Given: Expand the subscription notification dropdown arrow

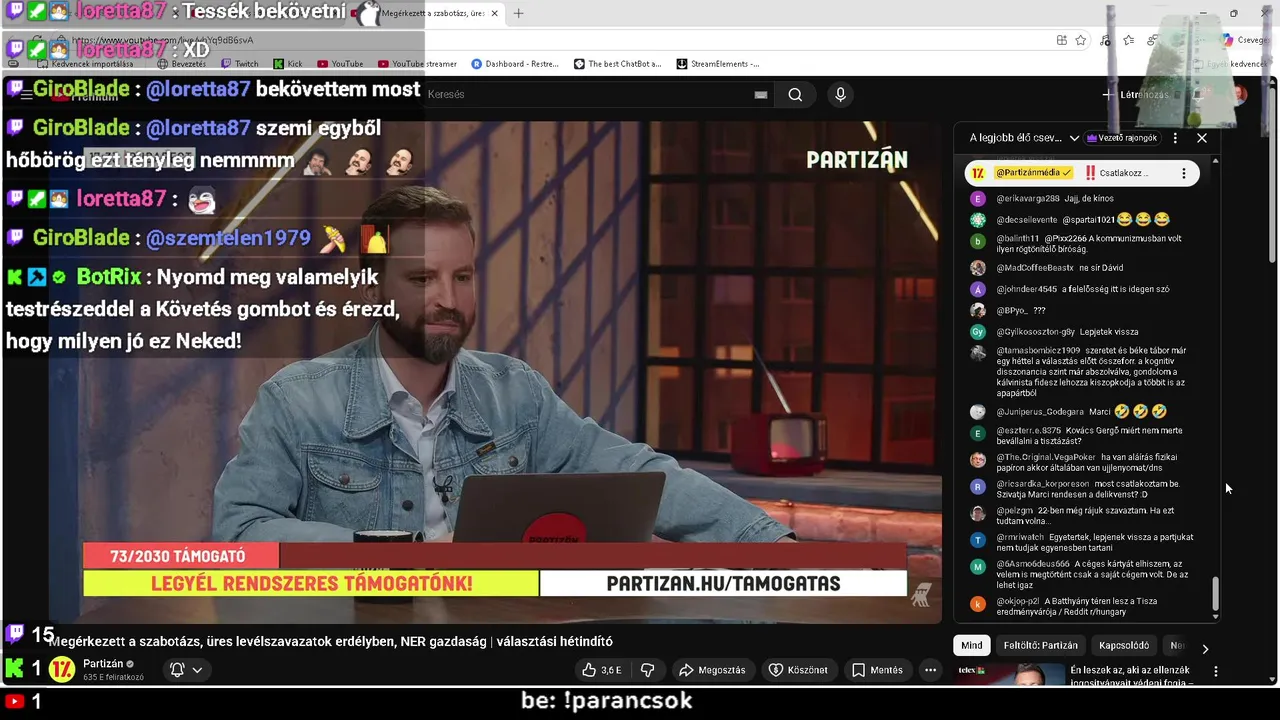Looking at the screenshot, I should [197, 670].
